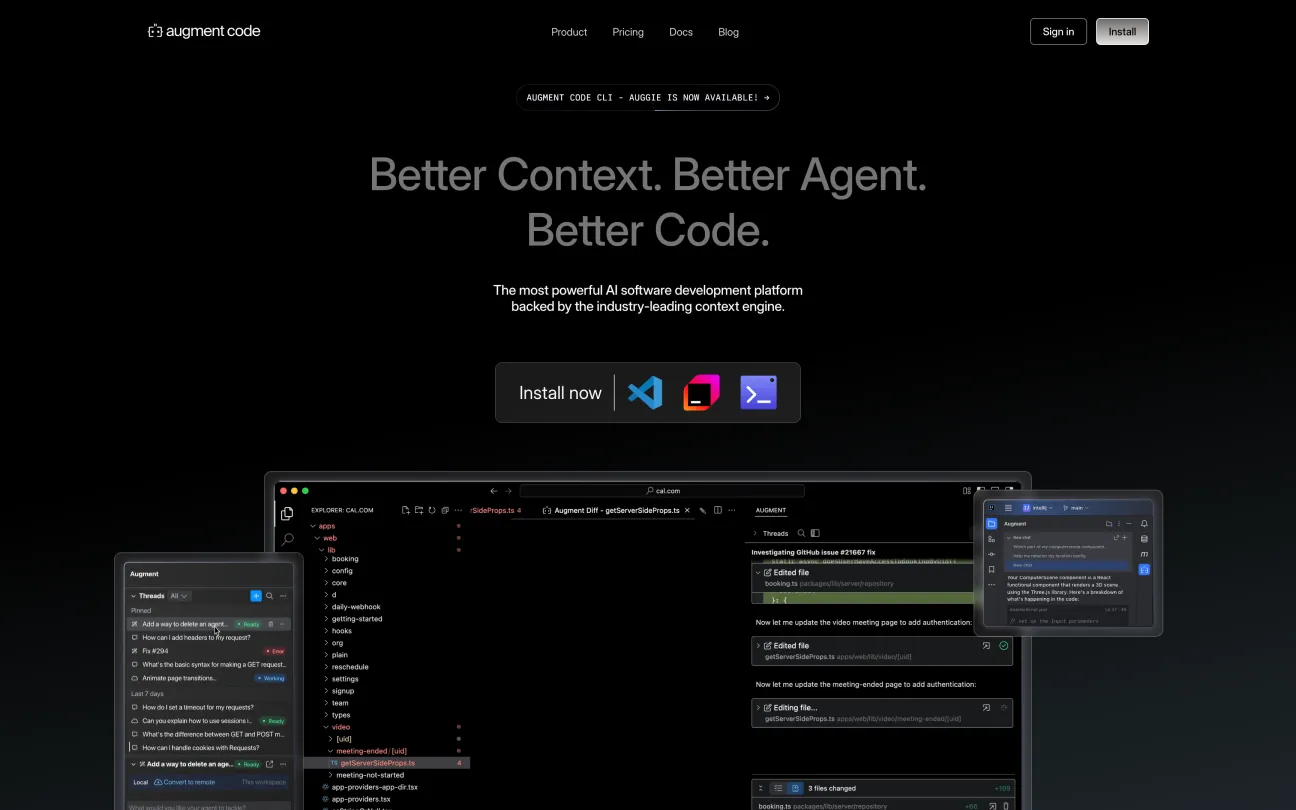This screenshot has height=810, width=1296.
Task: Click the hamburger menu in the IntelliJ window
Action: click(1008, 508)
